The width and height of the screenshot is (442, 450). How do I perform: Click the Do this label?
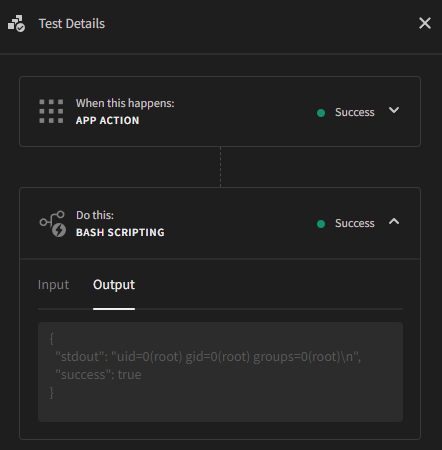coord(95,215)
